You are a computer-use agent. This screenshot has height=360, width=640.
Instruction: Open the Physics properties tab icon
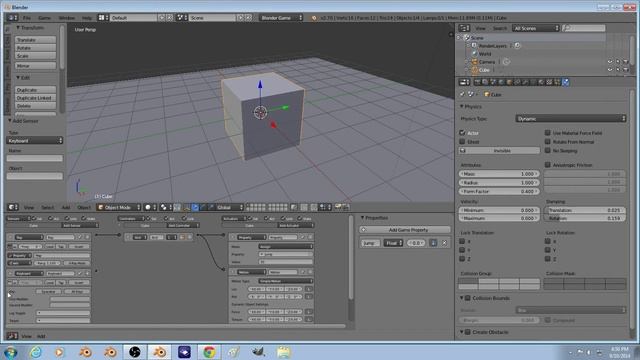(x=566, y=82)
